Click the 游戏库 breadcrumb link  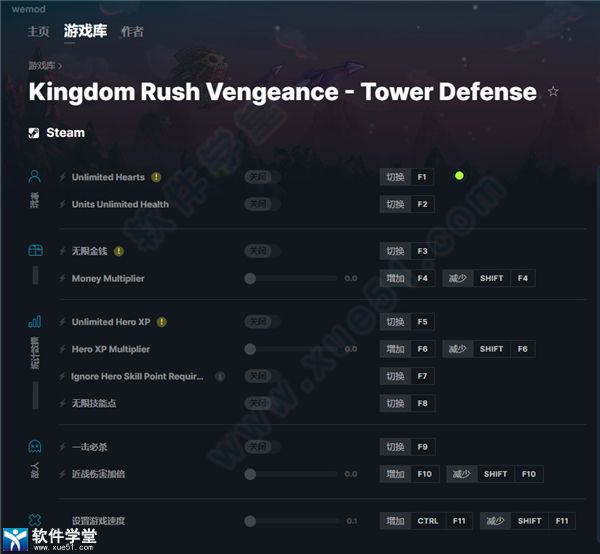[42, 66]
